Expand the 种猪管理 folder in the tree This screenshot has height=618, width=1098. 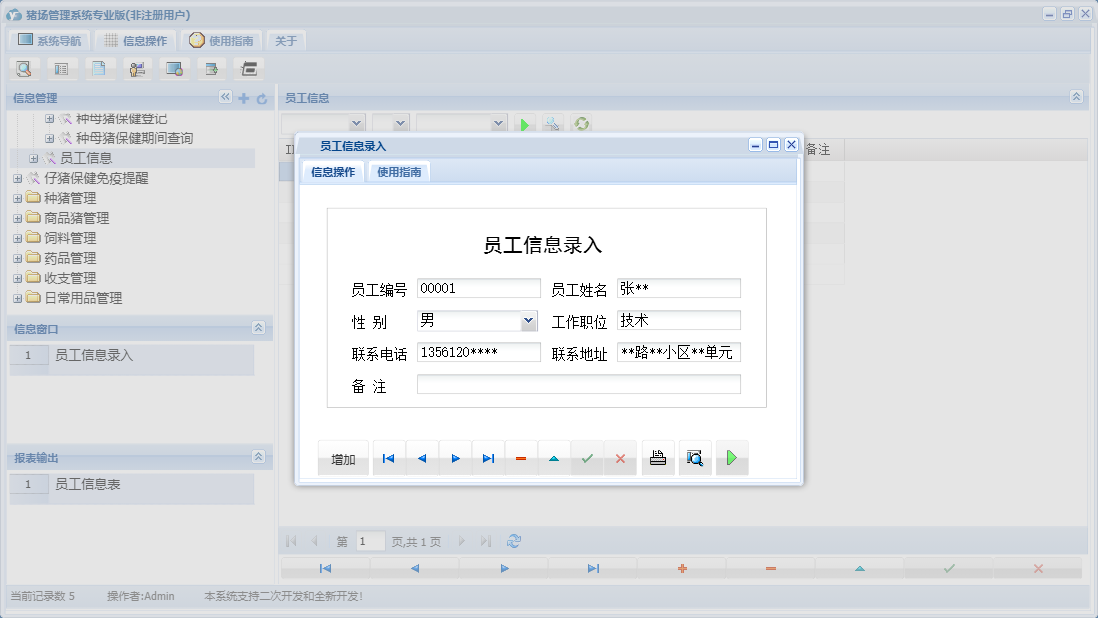pos(16,198)
